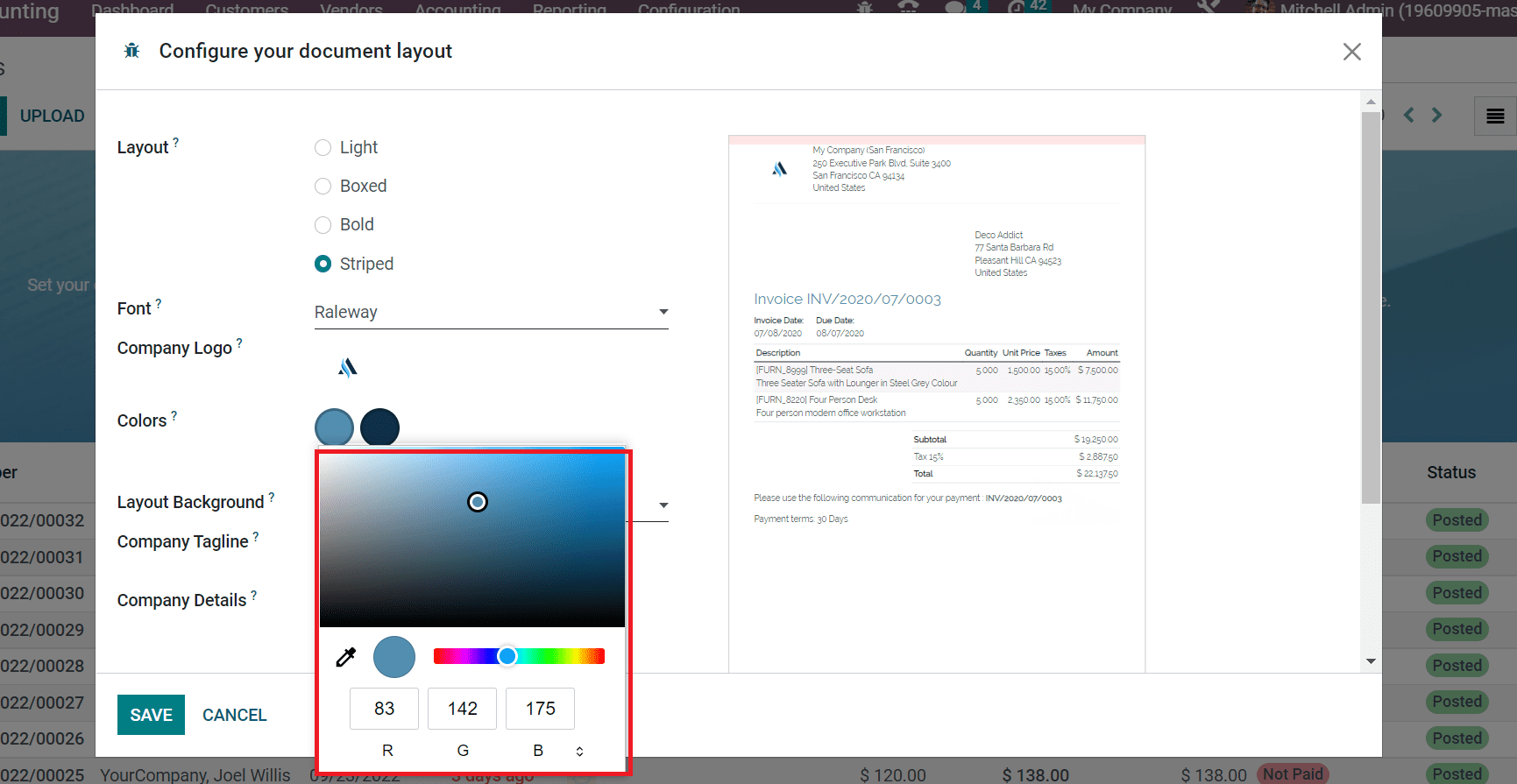Close the document layout dialog
This screenshot has height=784, width=1517.
coord(1352,52)
